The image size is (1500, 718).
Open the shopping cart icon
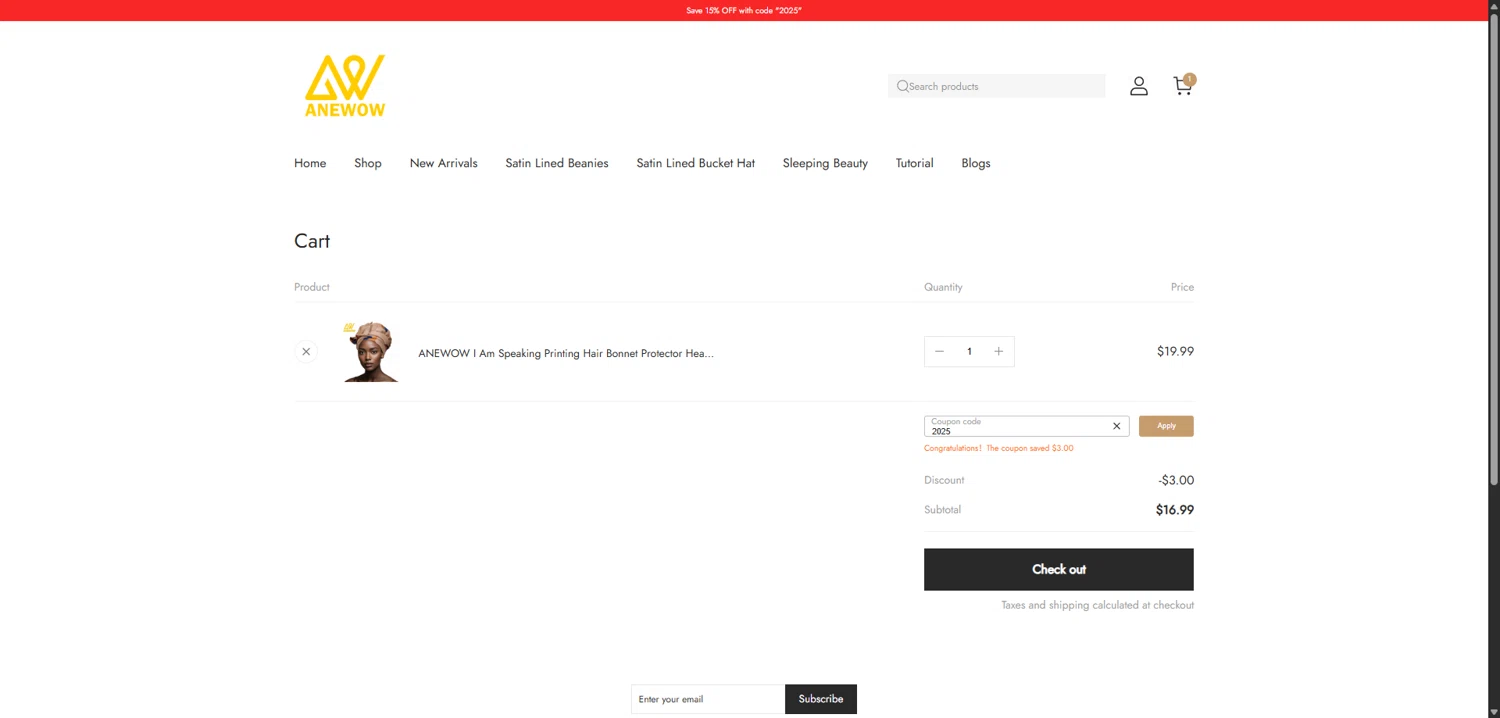tap(1183, 85)
